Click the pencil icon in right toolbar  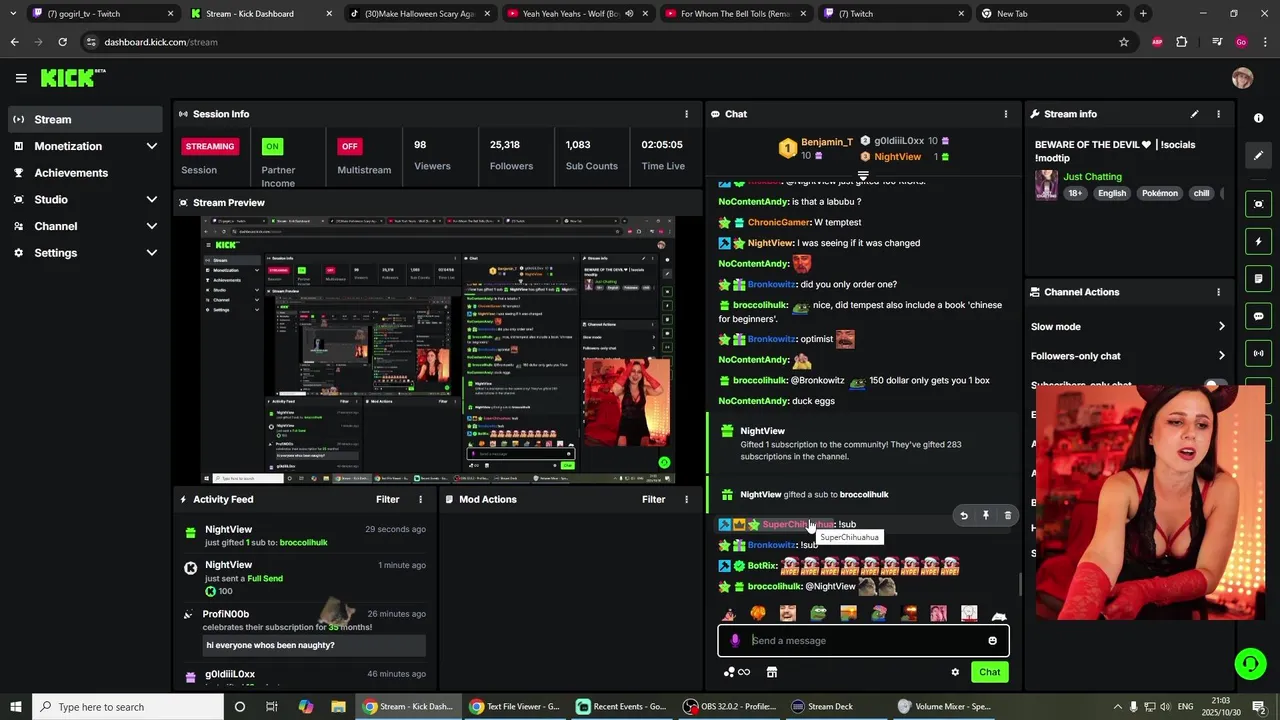1258,155
